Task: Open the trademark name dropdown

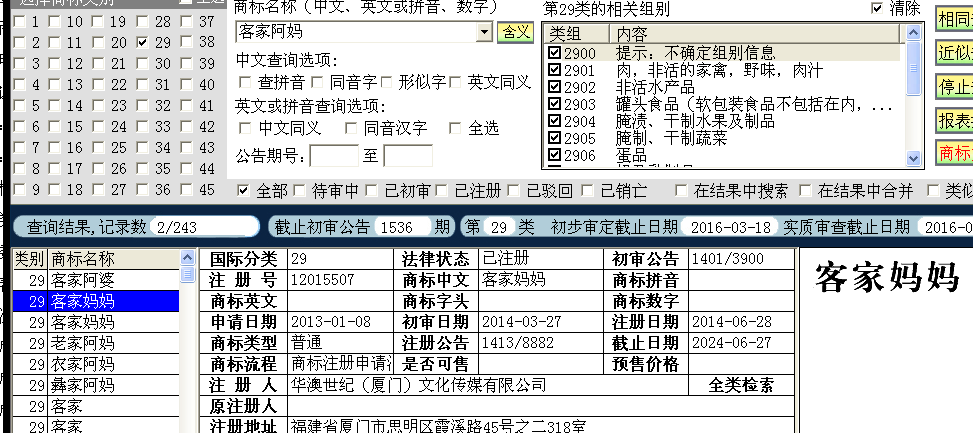Action: (485, 32)
